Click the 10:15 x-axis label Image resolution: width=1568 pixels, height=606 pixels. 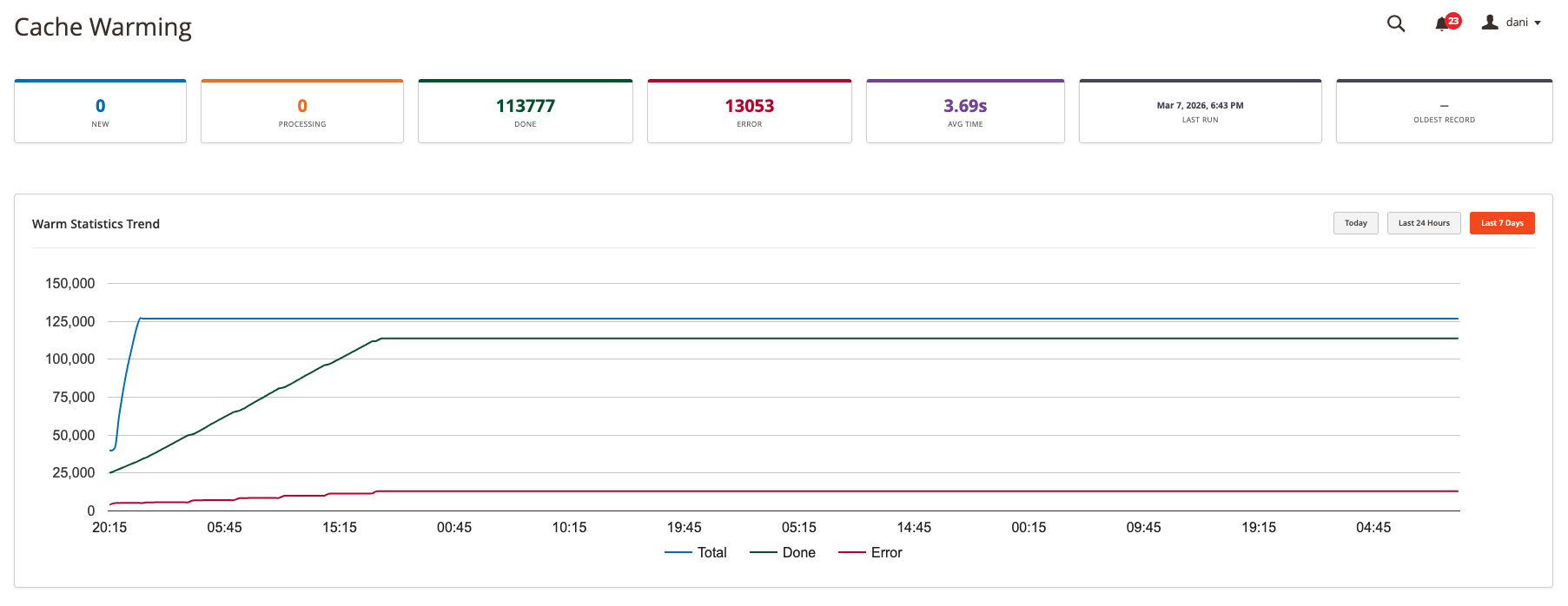569,527
